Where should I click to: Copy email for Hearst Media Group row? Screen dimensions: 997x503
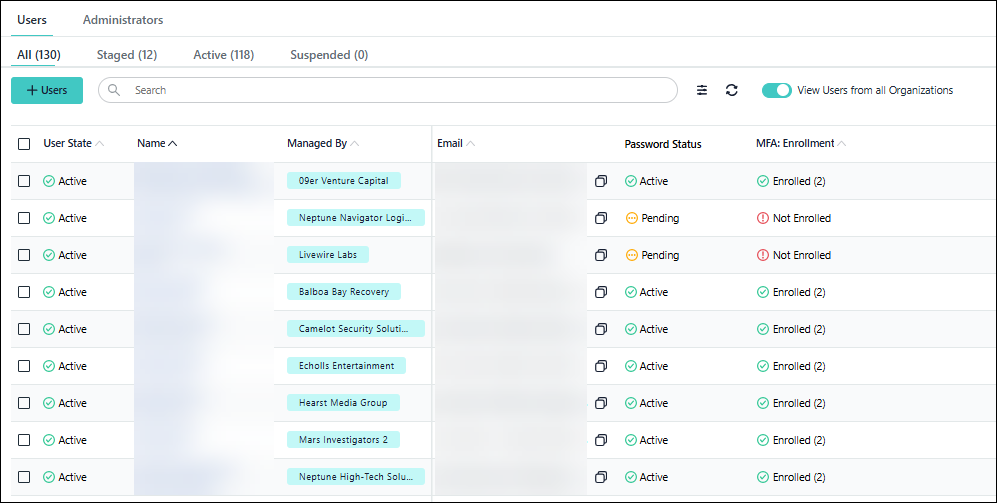(x=601, y=403)
